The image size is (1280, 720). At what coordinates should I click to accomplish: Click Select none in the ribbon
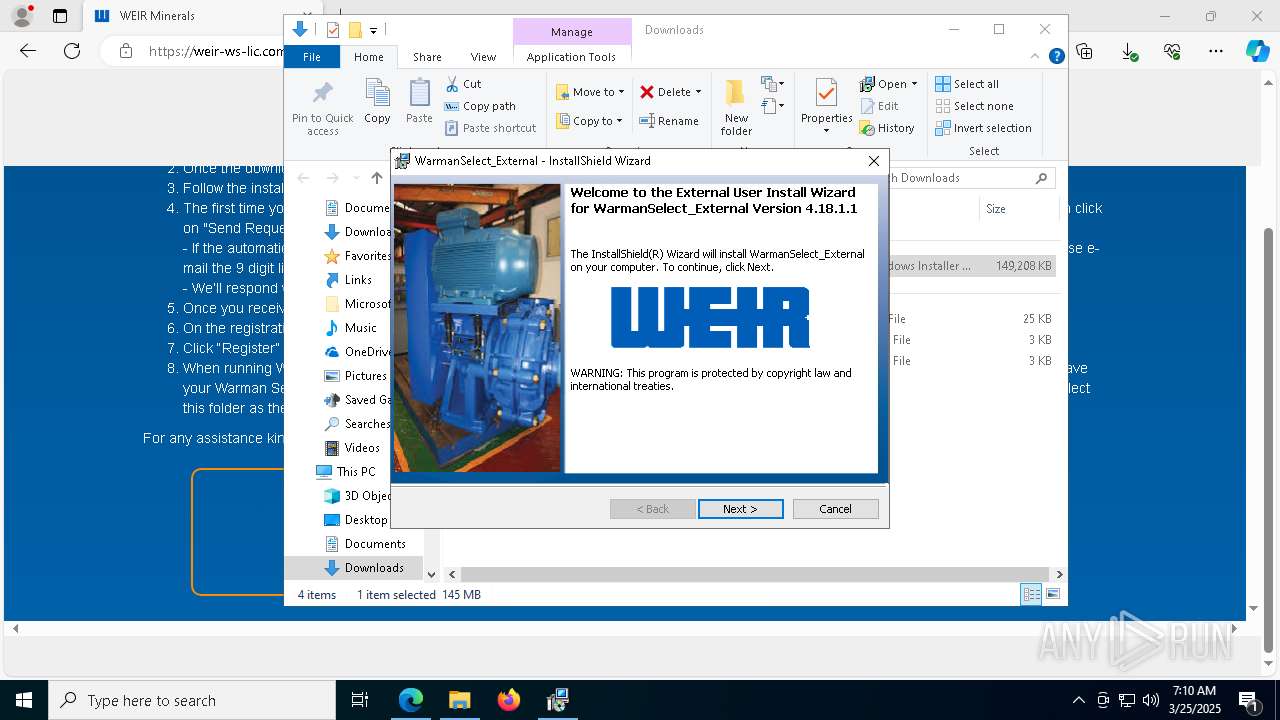point(974,106)
